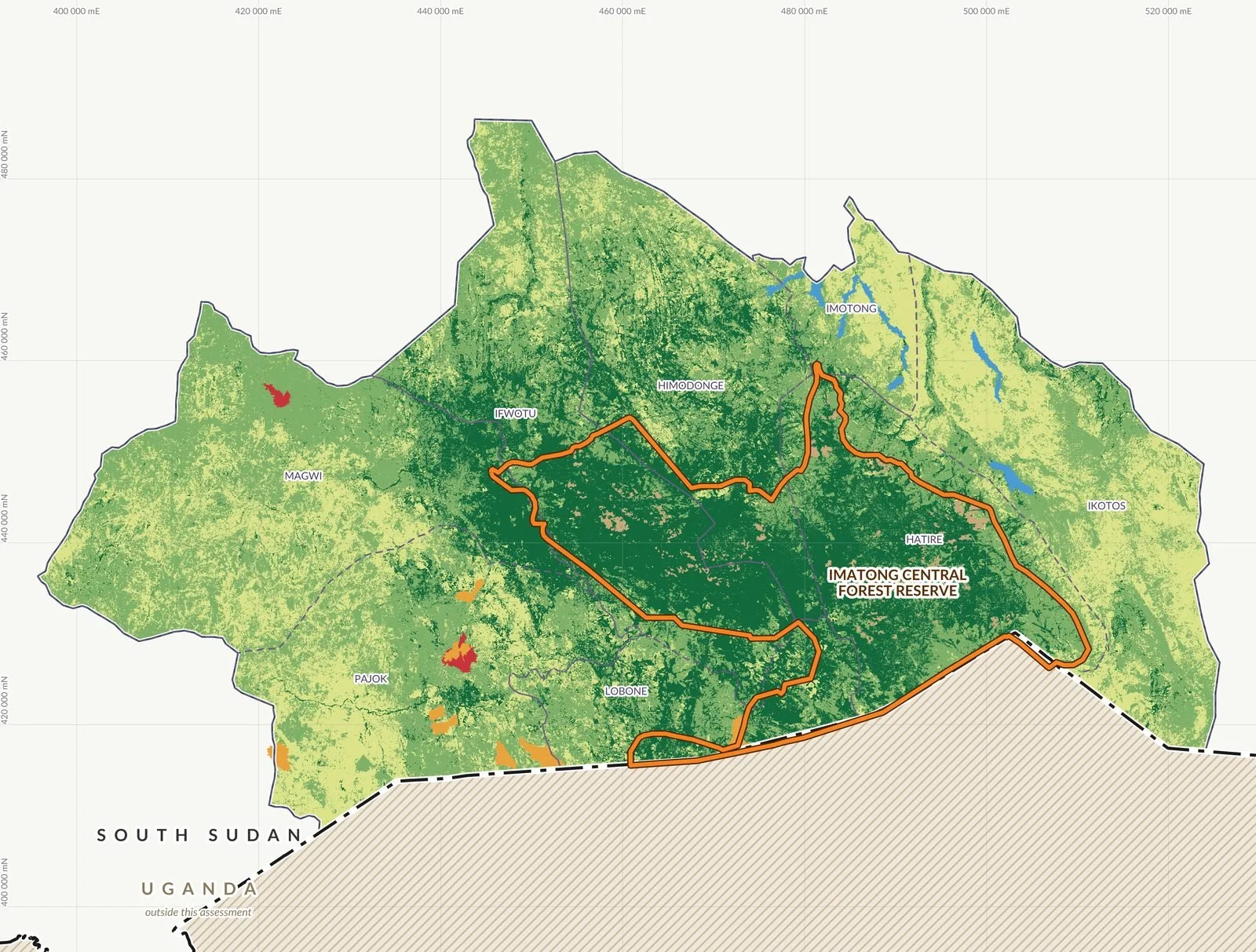
Task: Click the IMOTONG payam label
Action: click(851, 308)
